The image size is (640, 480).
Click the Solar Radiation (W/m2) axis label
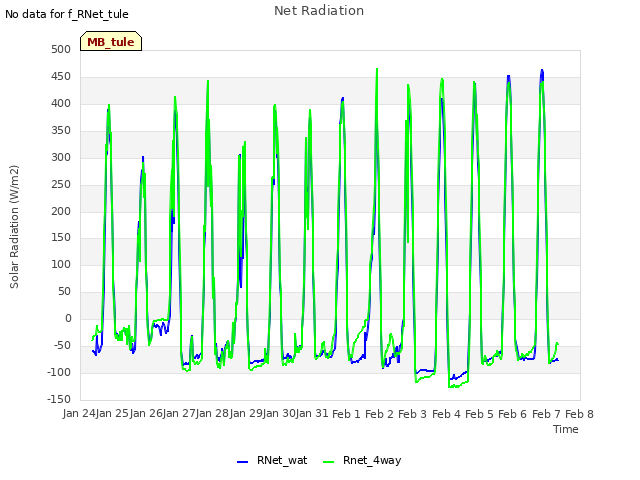click(x=14, y=227)
